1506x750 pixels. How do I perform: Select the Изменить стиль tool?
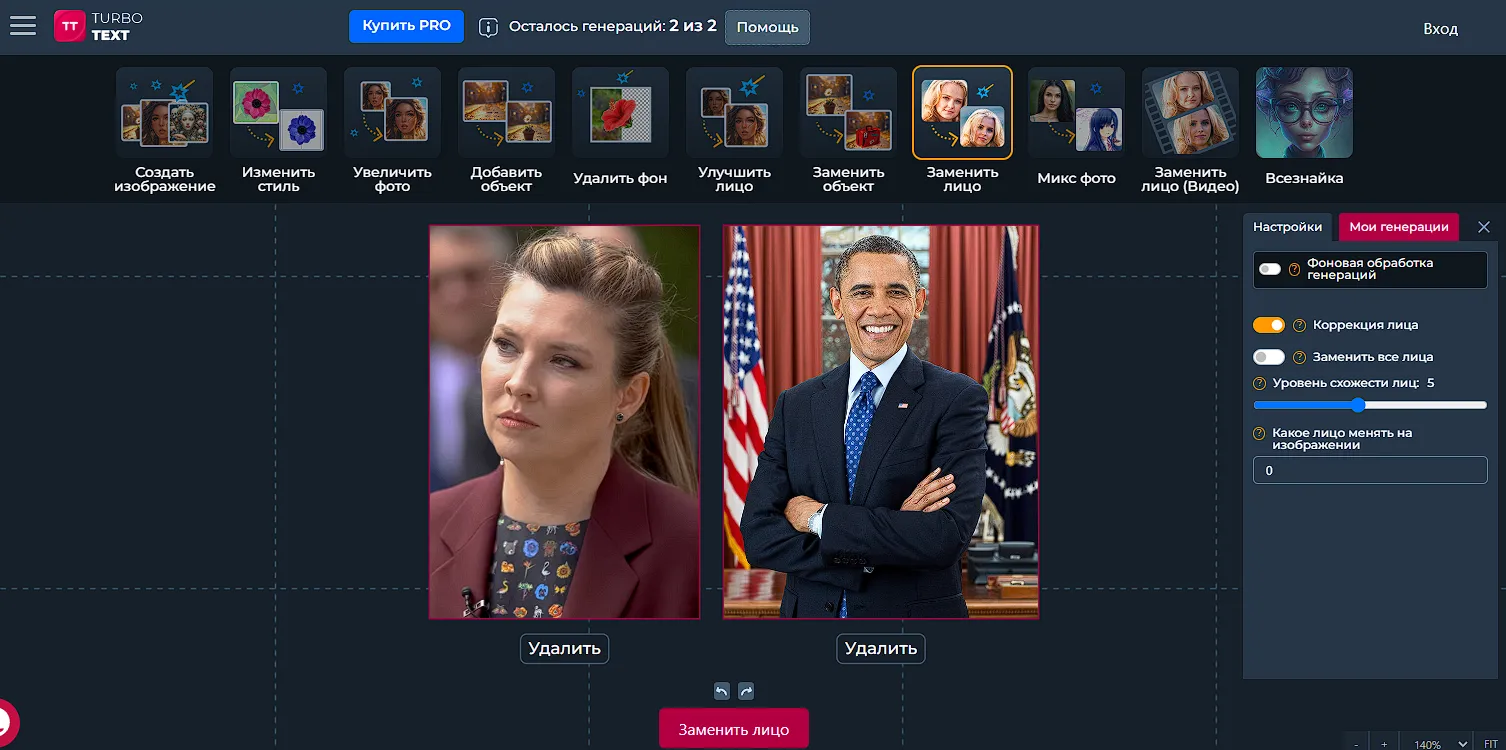pos(278,127)
